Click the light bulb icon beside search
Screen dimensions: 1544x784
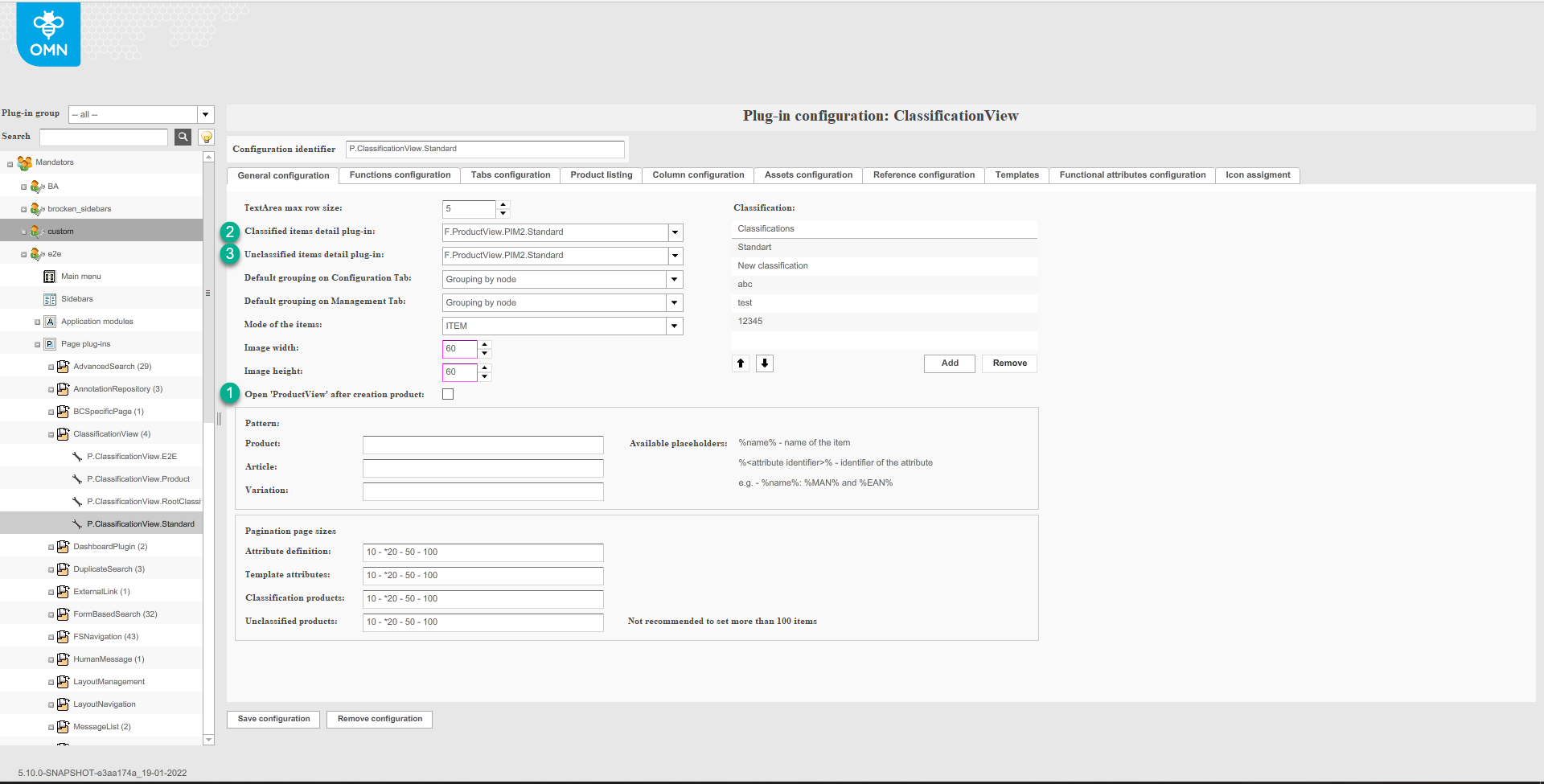point(206,137)
